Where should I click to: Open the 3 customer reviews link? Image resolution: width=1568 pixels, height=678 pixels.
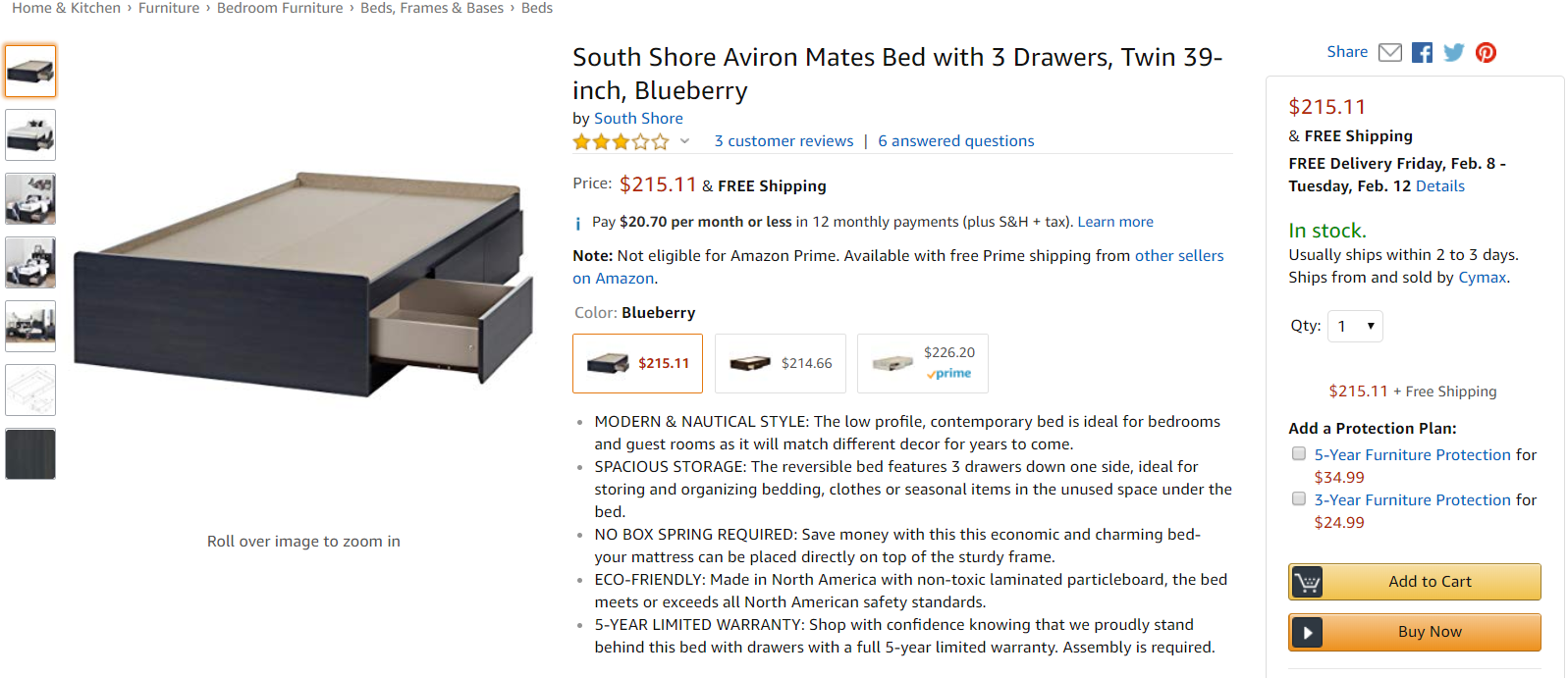[x=784, y=141]
